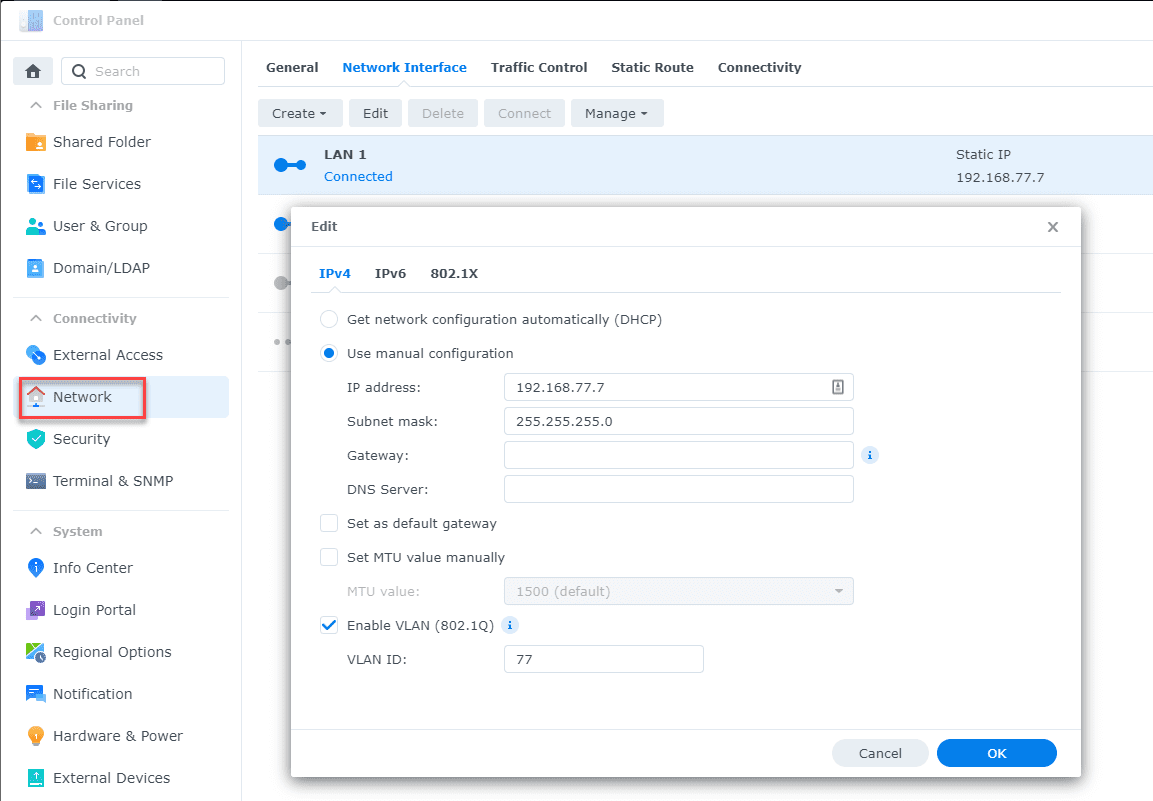Open the MTU value dropdown

[x=678, y=591]
